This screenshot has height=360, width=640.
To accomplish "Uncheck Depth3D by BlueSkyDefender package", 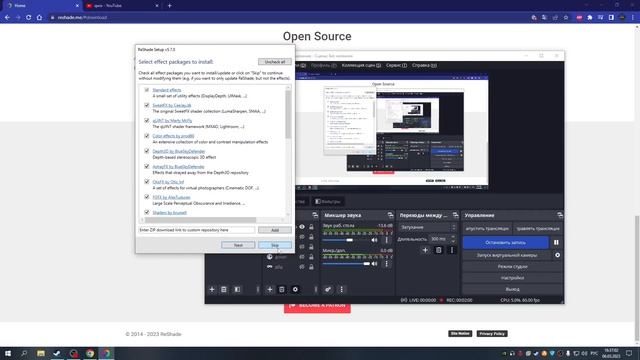I will coord(147,151).
